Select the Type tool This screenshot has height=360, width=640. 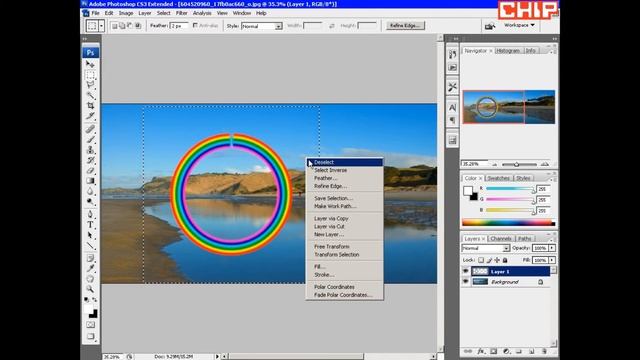click(90, 225)
